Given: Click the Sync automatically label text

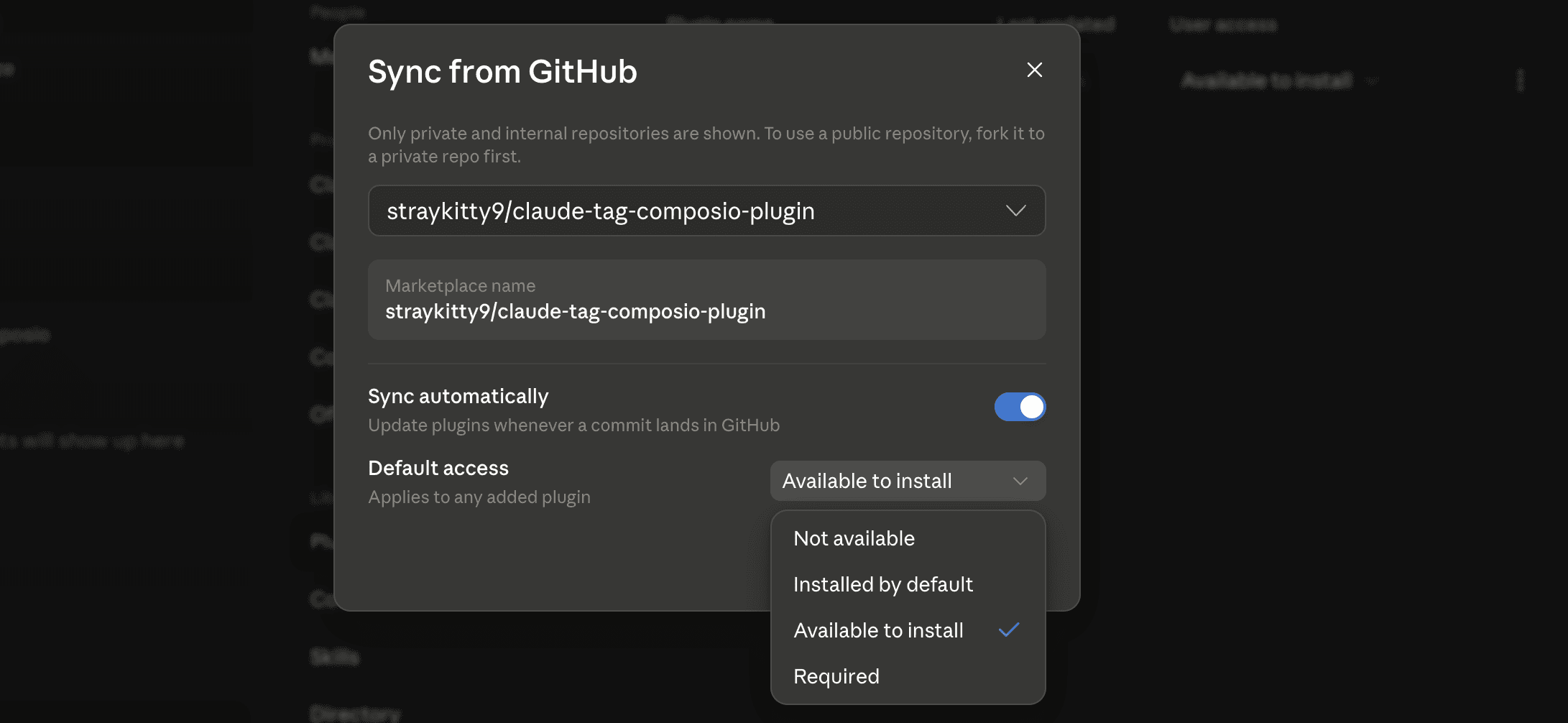Looking at the screenshot, I should coord(458,396).
